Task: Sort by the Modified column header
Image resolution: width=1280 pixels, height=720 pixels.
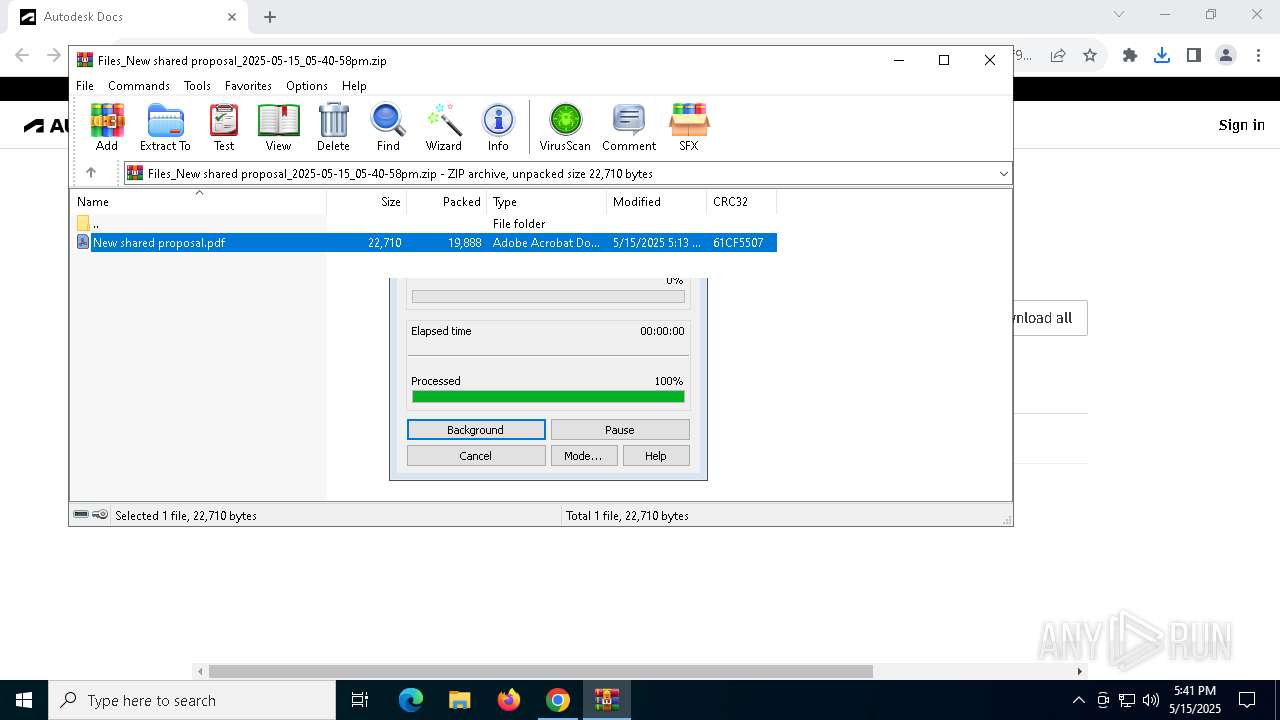Action: (x=656, y=201)
